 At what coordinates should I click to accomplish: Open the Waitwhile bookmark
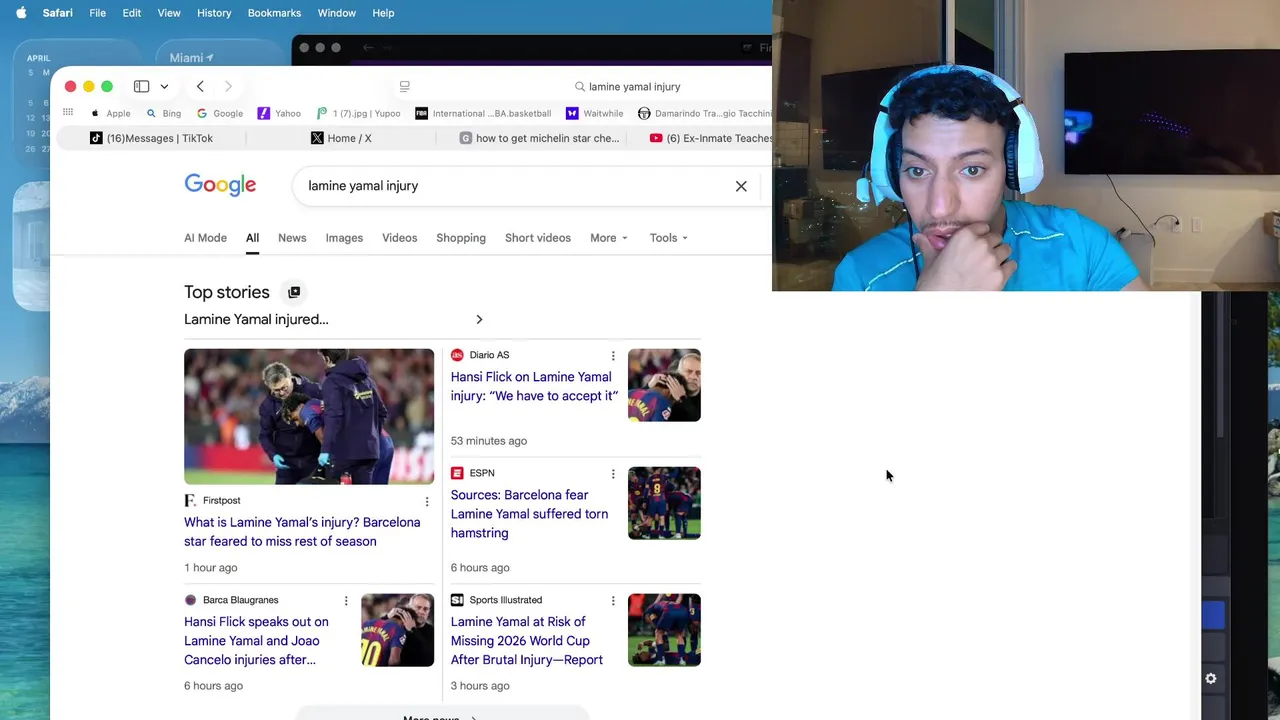[594, 113]
